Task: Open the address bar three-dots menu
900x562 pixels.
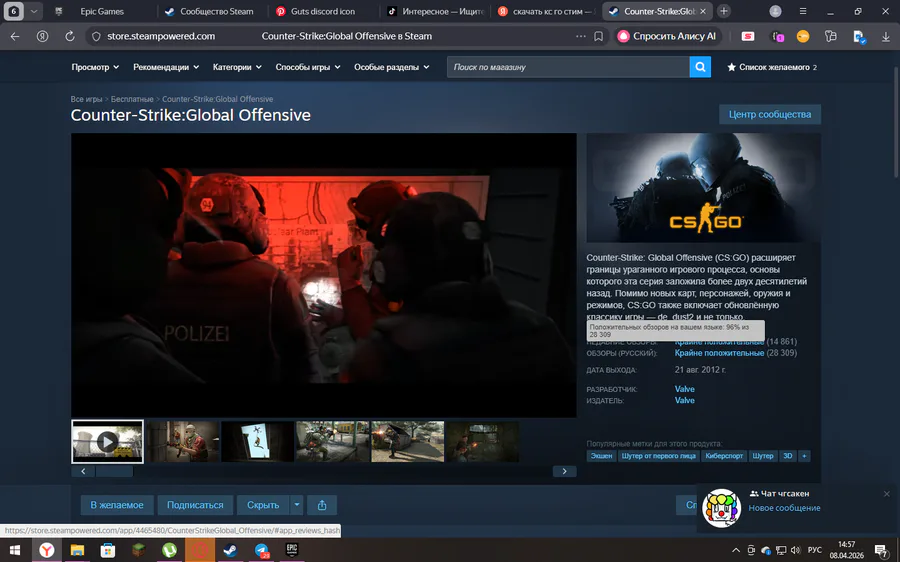Action: coord(581,36)
